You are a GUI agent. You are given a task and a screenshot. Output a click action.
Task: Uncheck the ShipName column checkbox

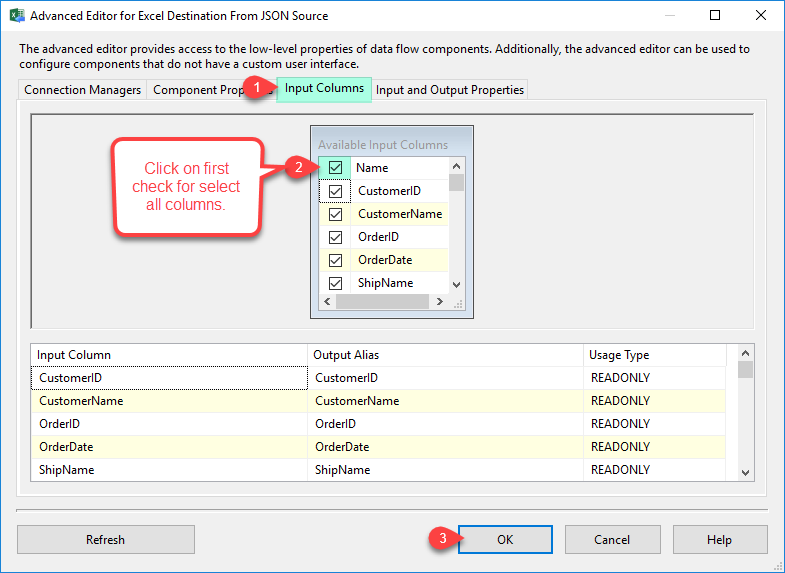point(335,283)
